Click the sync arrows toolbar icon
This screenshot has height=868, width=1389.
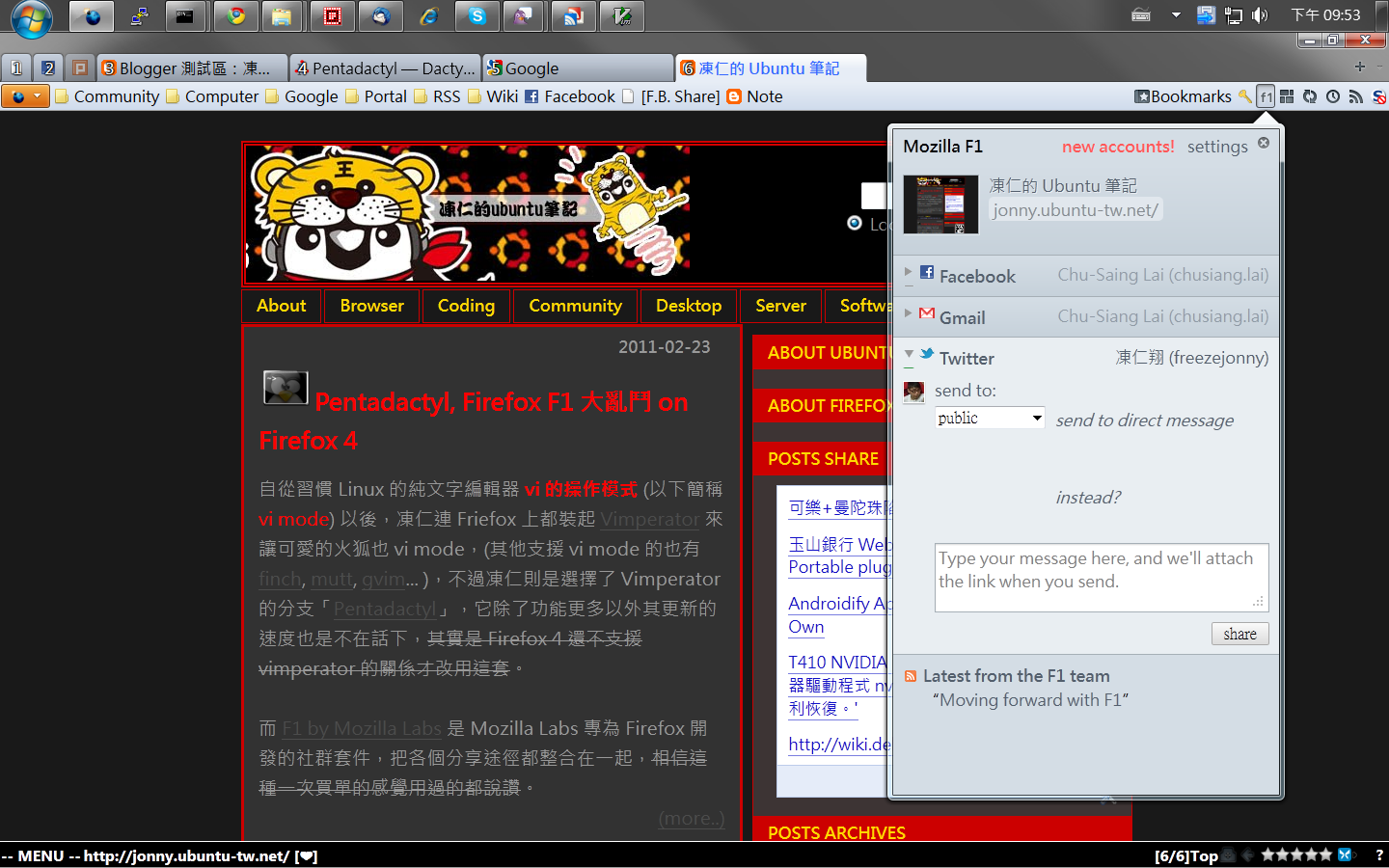[1310, 96]
